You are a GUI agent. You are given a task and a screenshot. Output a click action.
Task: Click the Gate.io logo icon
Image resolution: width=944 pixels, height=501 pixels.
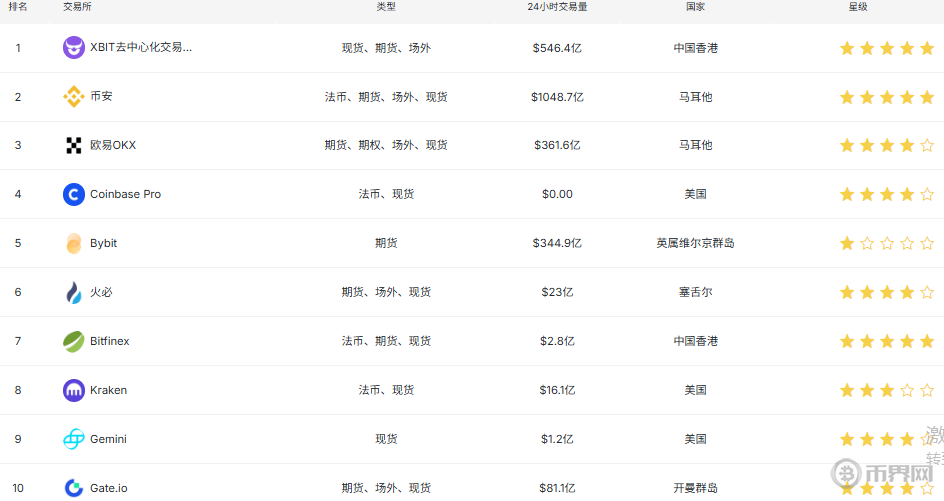(74, 488)
